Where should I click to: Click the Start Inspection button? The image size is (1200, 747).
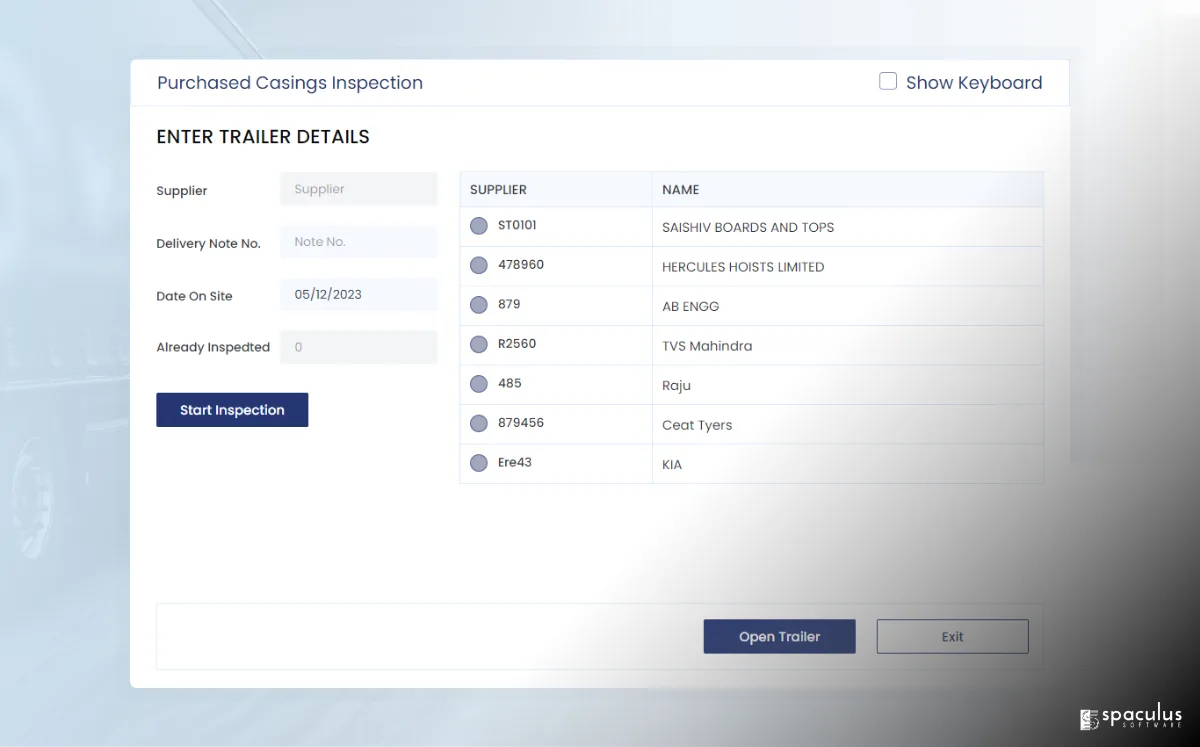pos(232,410)
